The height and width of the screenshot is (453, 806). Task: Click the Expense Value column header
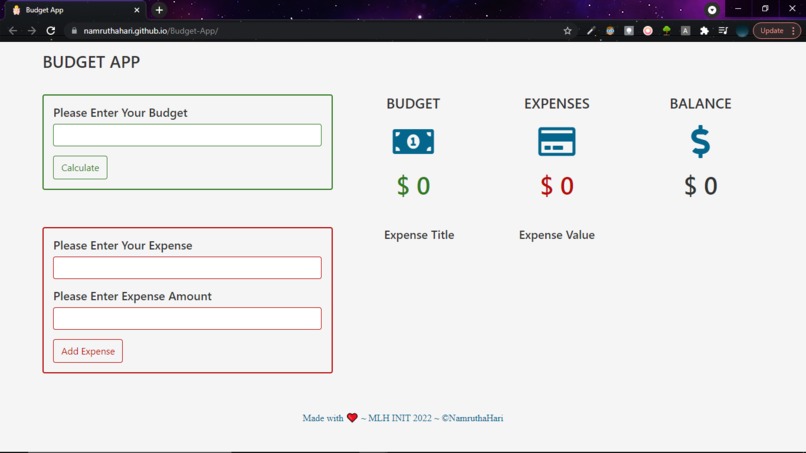click(x=557, y=235)
